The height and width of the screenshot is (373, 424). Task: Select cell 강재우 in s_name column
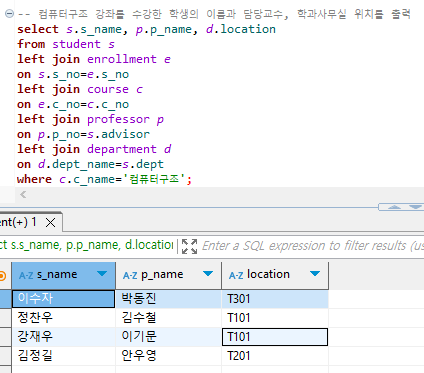pyautogui.click(x=63, y=337)
